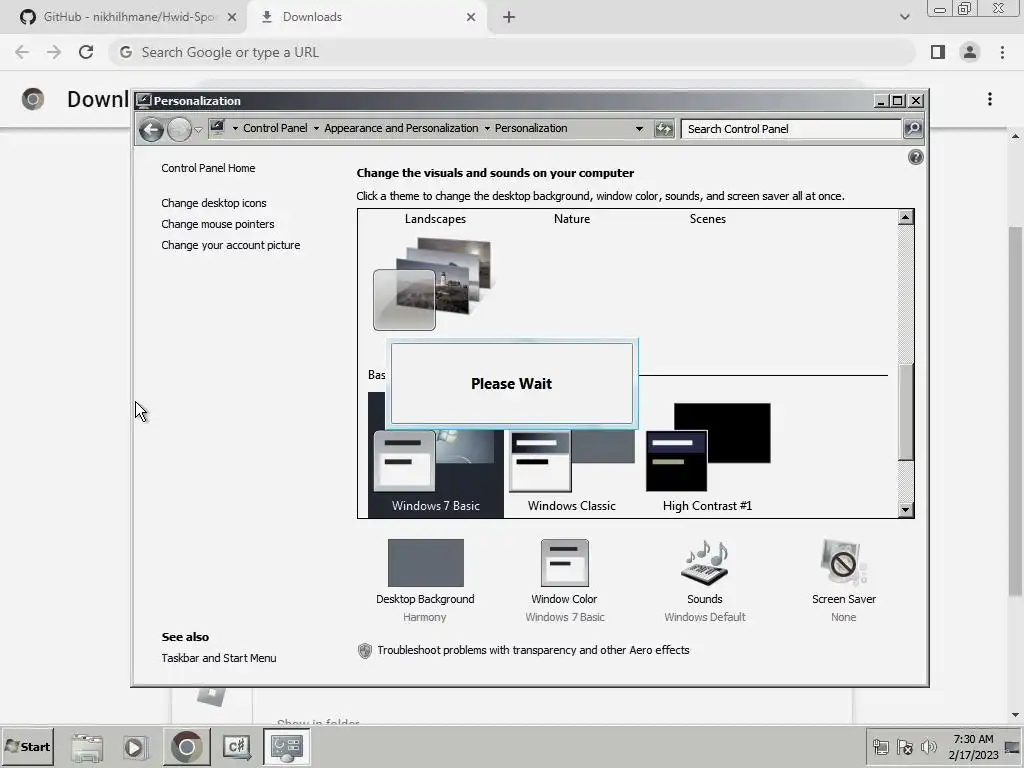
Task: Open Control Panel Home link
Action: (x=208, y=168)
